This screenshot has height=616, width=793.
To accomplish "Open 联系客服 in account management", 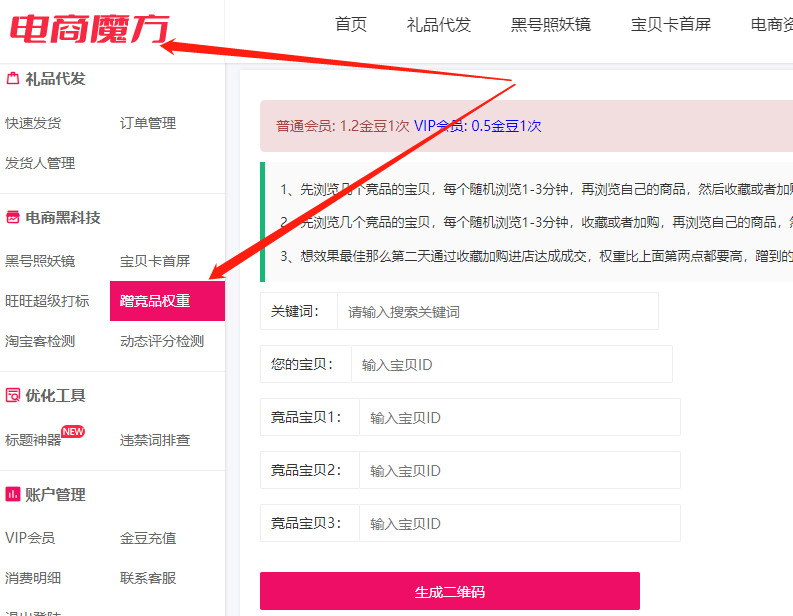I will point(148,578).
